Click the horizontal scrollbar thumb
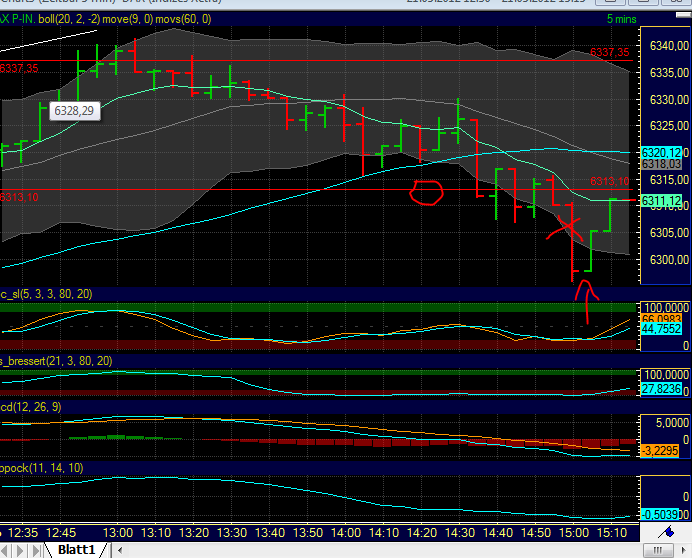This screenshot has height=558, width=692. tap(658, 550)
